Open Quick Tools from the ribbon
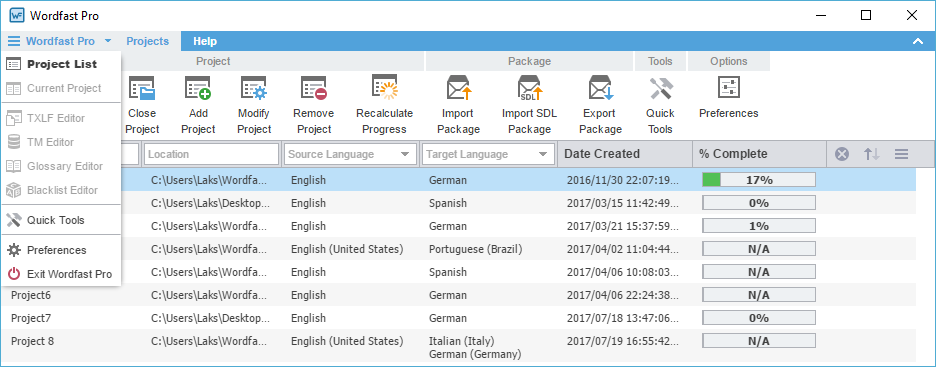 tap(660, 106)
